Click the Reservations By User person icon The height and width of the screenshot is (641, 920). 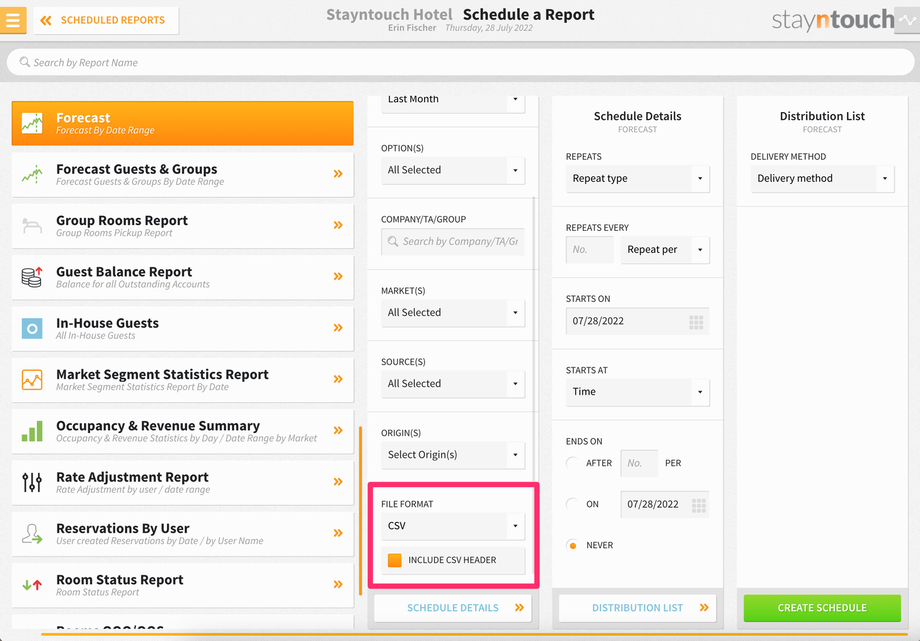[32, 534]
